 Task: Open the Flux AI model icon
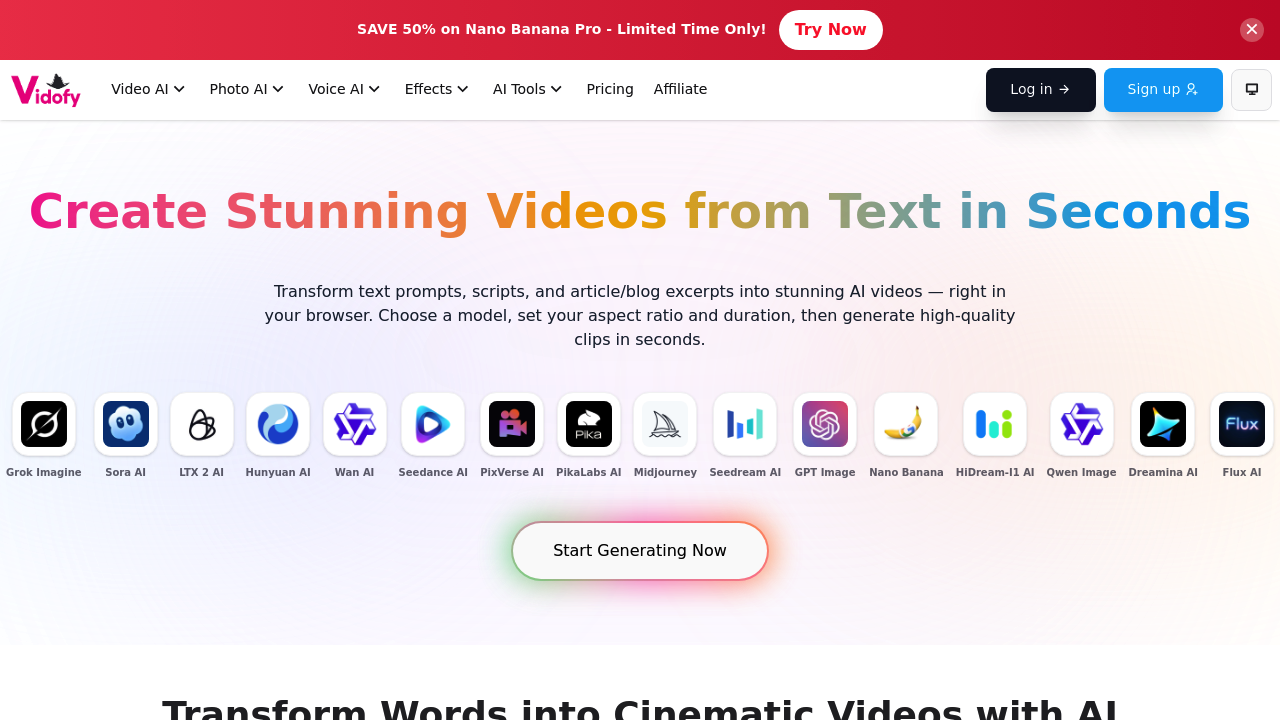(1241, 424)
